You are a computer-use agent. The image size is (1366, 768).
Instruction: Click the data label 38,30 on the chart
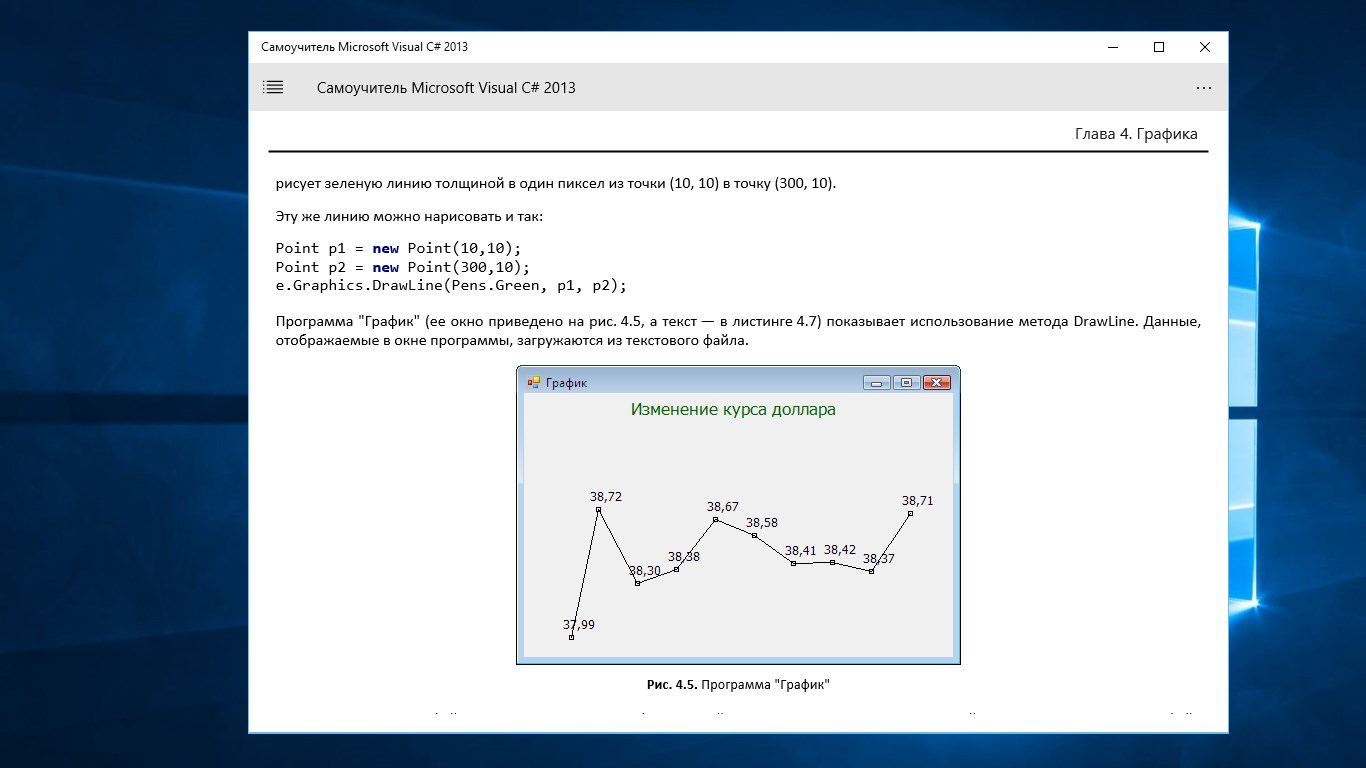[645, 571]
